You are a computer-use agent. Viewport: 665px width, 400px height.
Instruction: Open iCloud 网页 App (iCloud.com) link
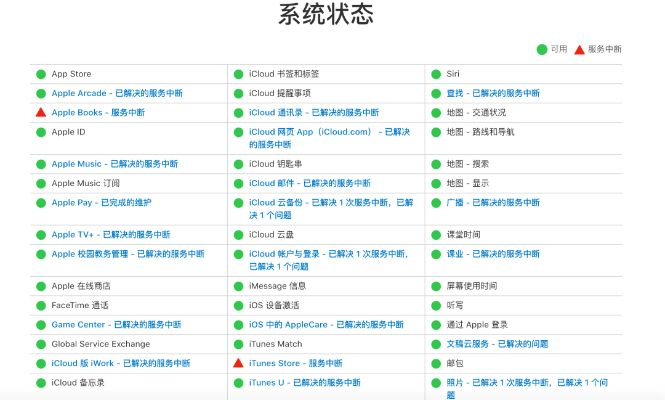click(330, 138)
